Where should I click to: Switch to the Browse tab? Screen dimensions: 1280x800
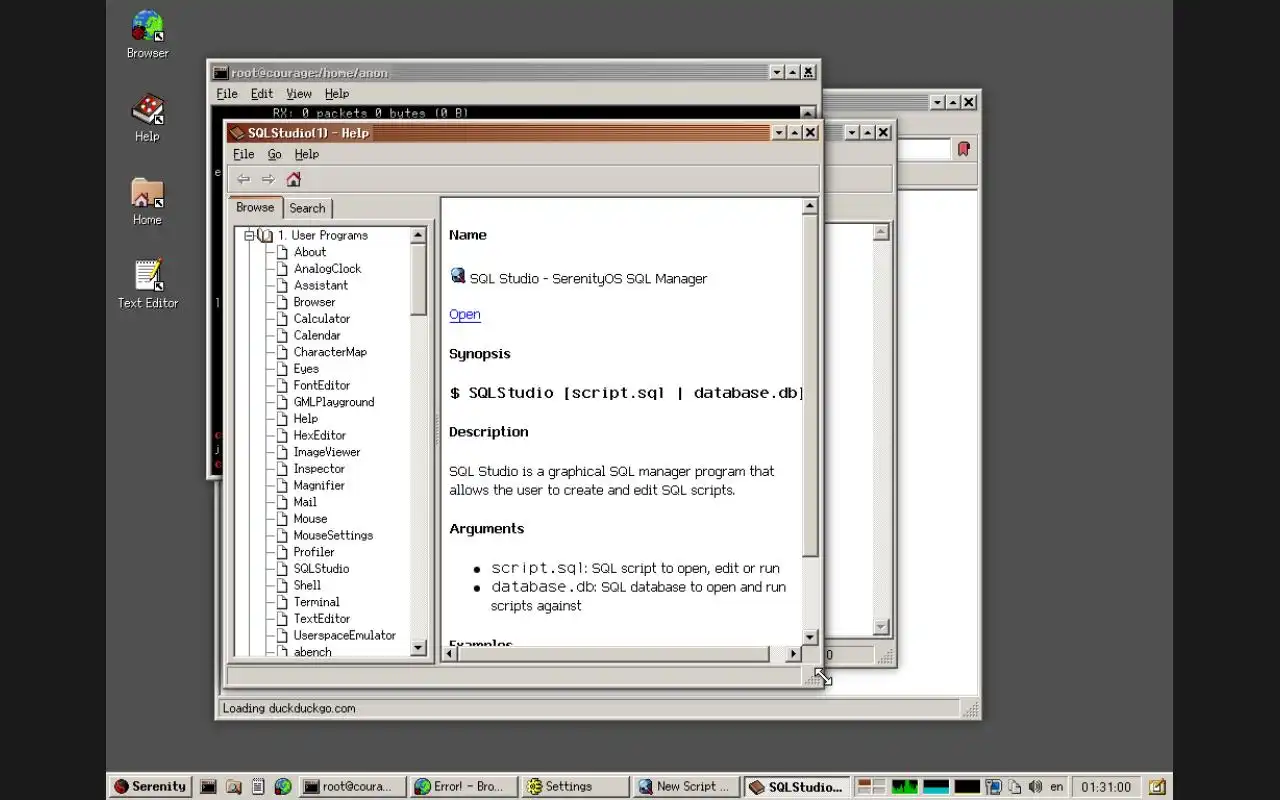[255, 207]
